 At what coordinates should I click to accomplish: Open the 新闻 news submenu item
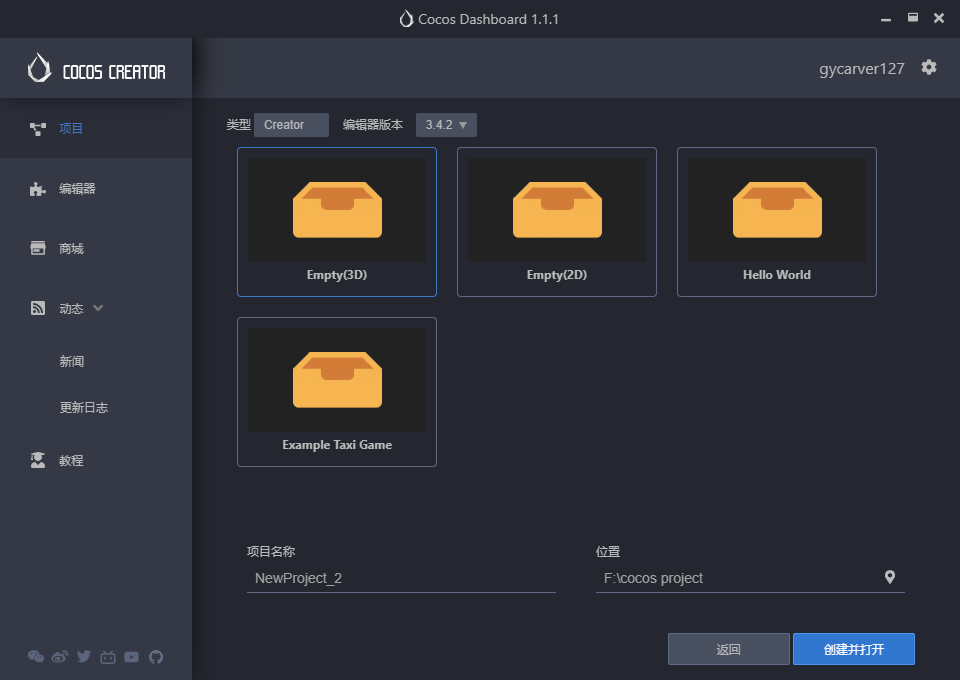(x=72, y=361)
